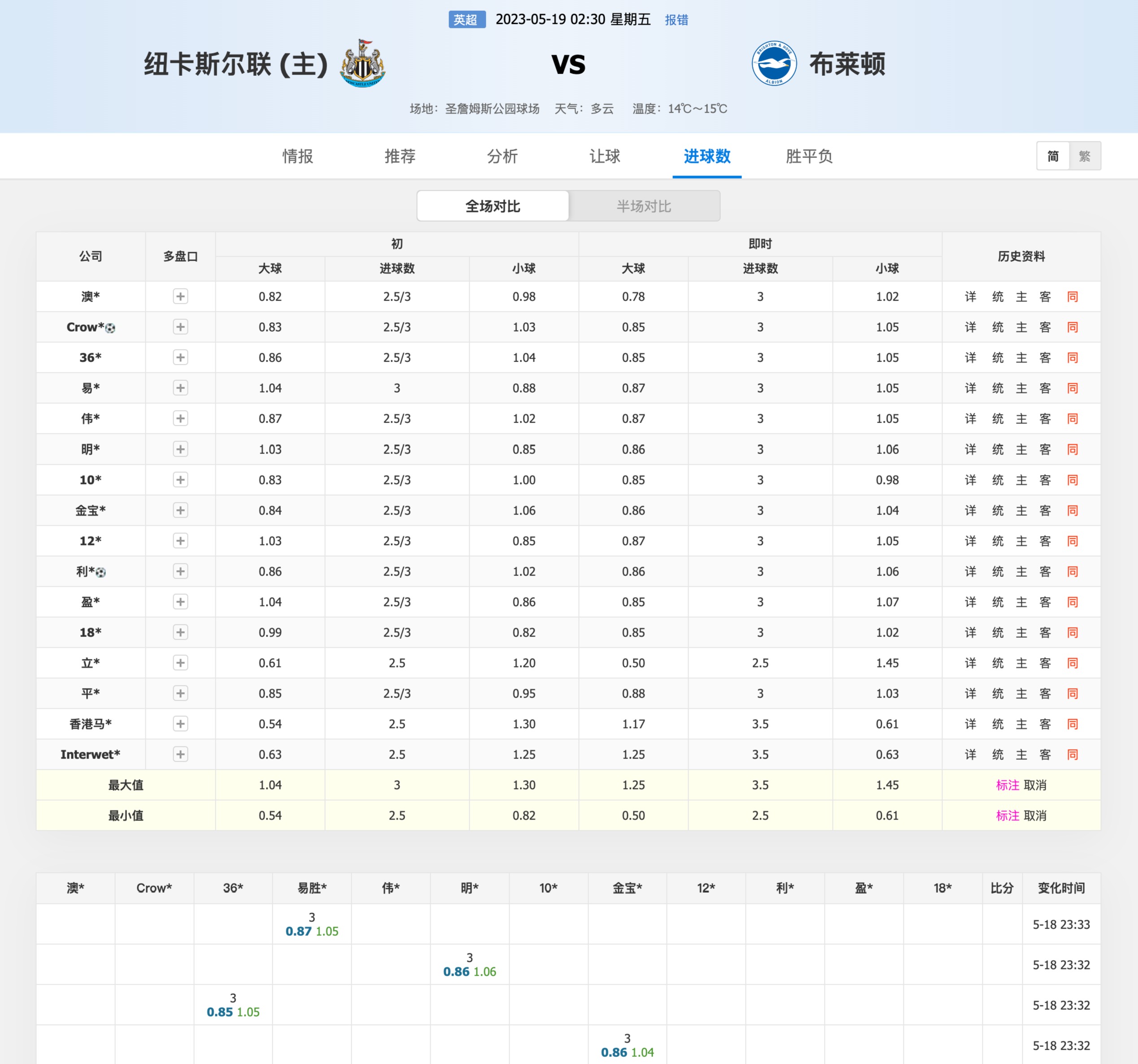Click the 英超 league badge
The height and width of the screenshot is (1064, 1138).
467,19
